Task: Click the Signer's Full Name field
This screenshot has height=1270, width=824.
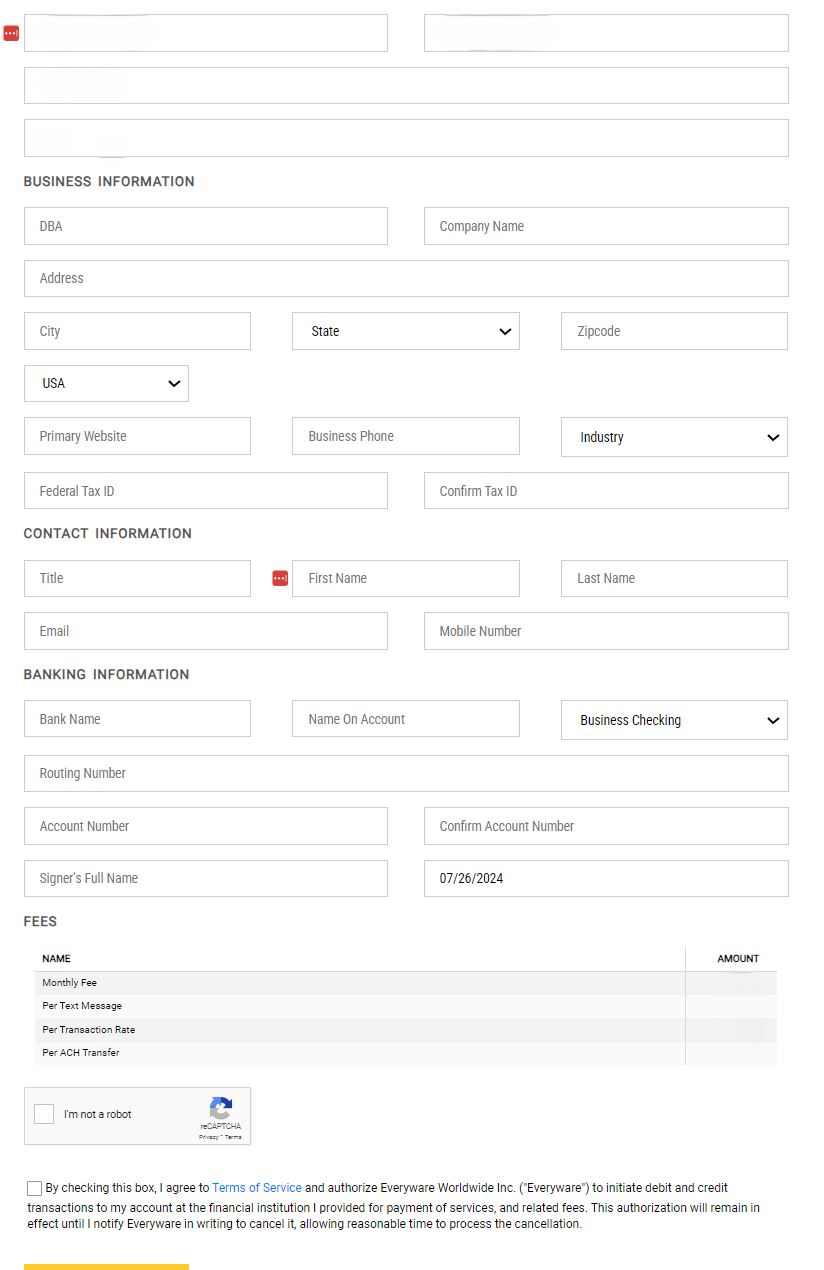Action: coord(206,878)
